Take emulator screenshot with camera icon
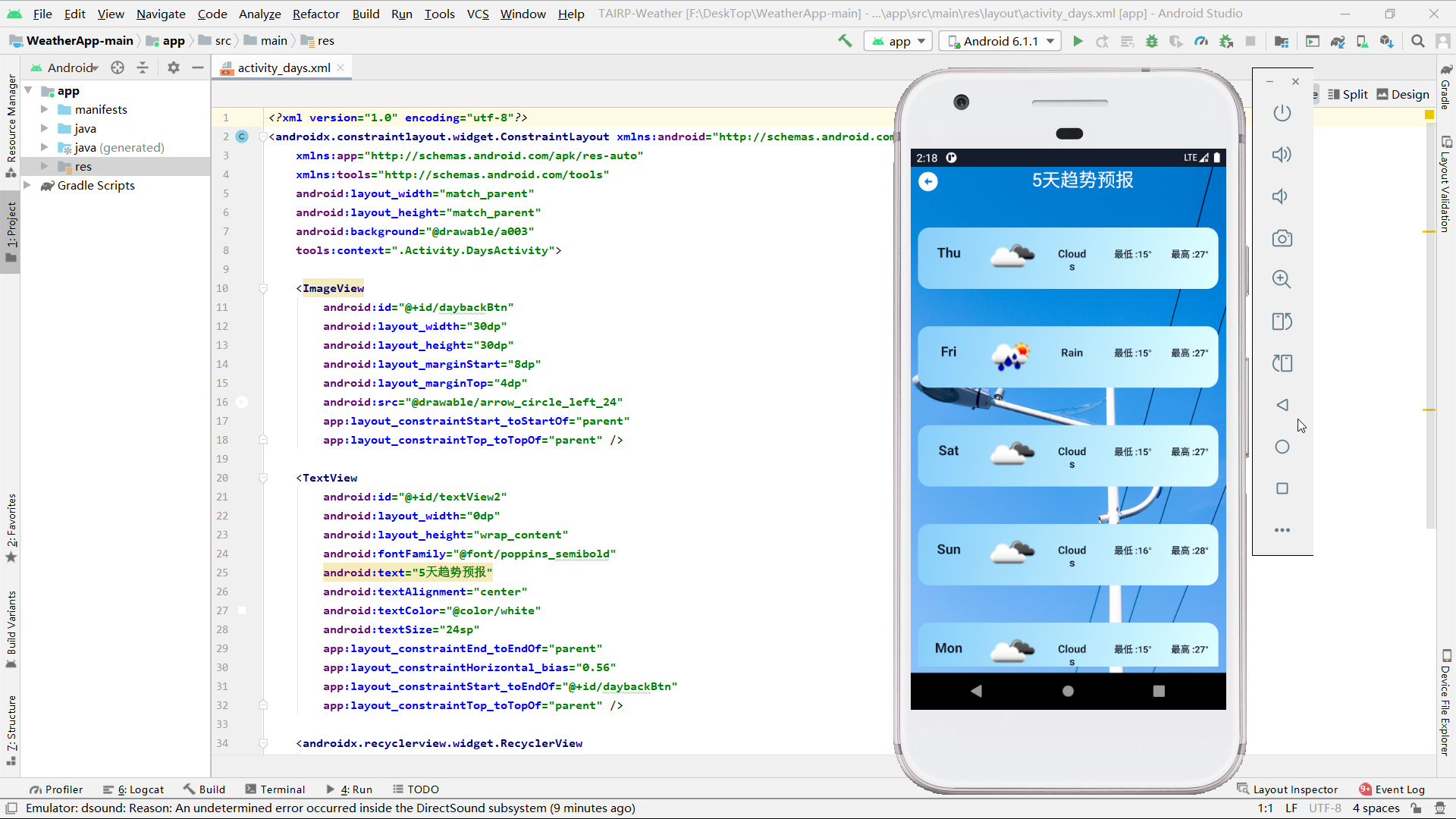The width and height of the screenshot is (1456, 819). pyautogui.click(x=1282, y=238)
